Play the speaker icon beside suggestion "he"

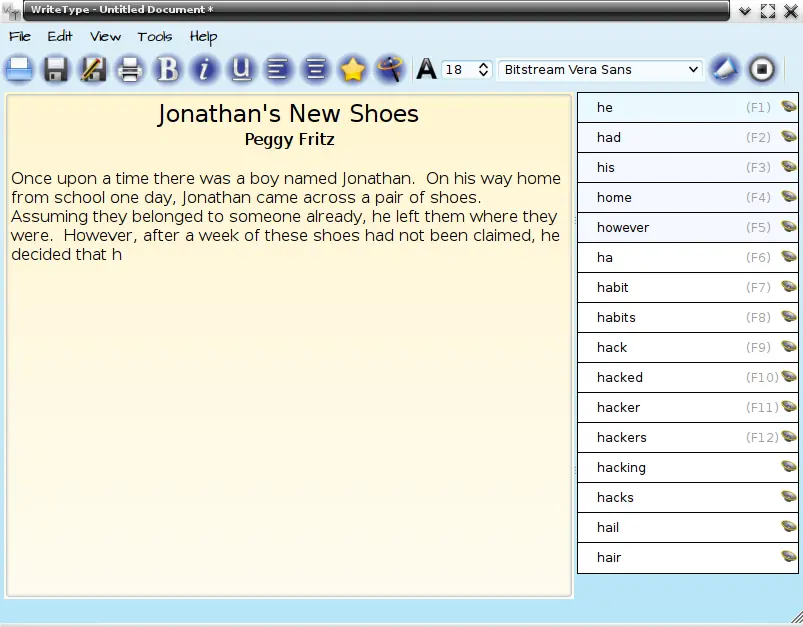(789, 107)
